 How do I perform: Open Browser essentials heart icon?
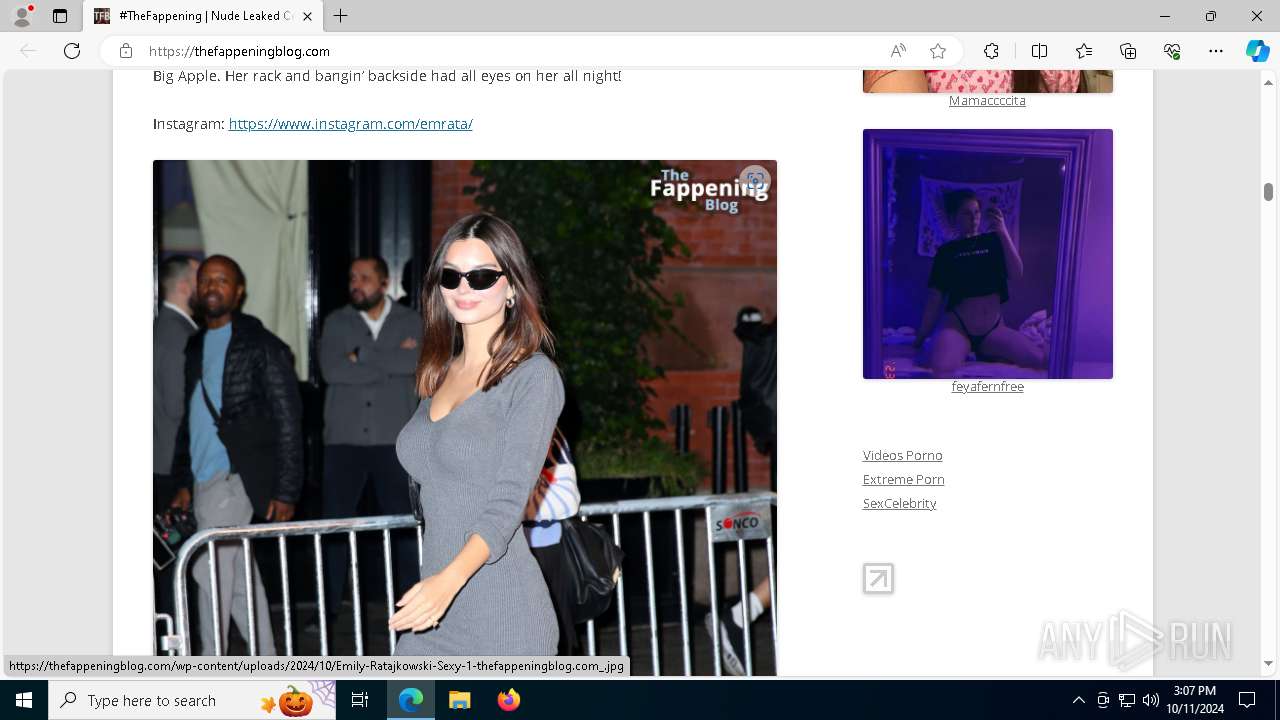click(x=1172, y=51)
